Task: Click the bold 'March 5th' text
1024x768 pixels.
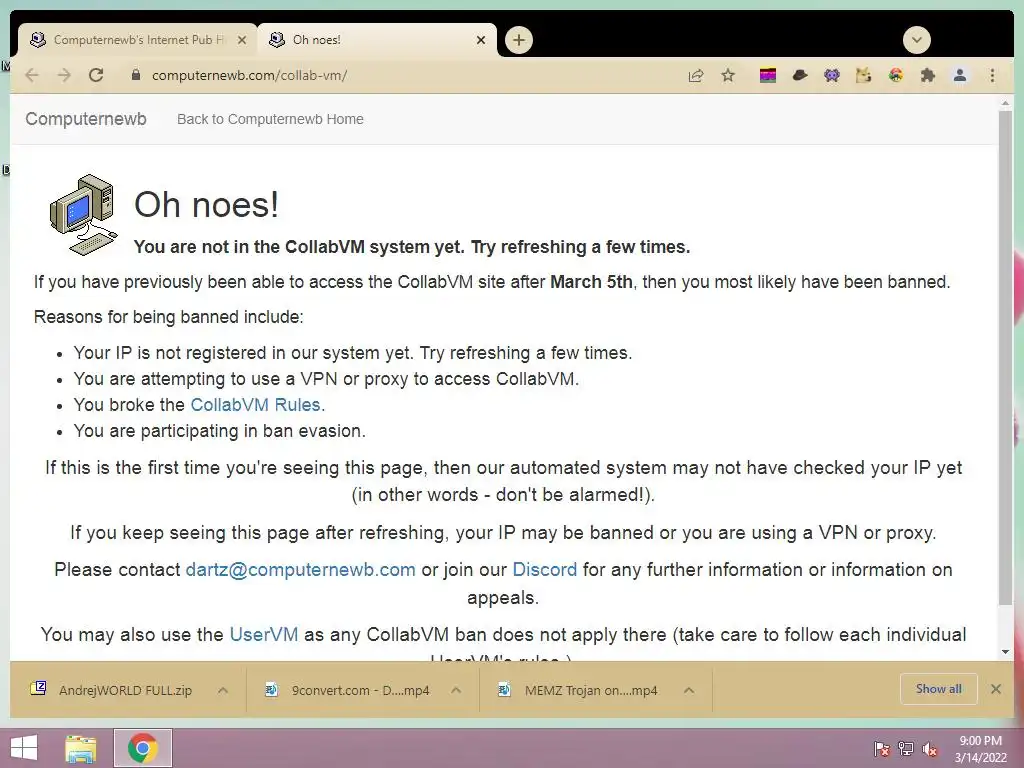Action: pyautogui.click(x=591, y=282)
